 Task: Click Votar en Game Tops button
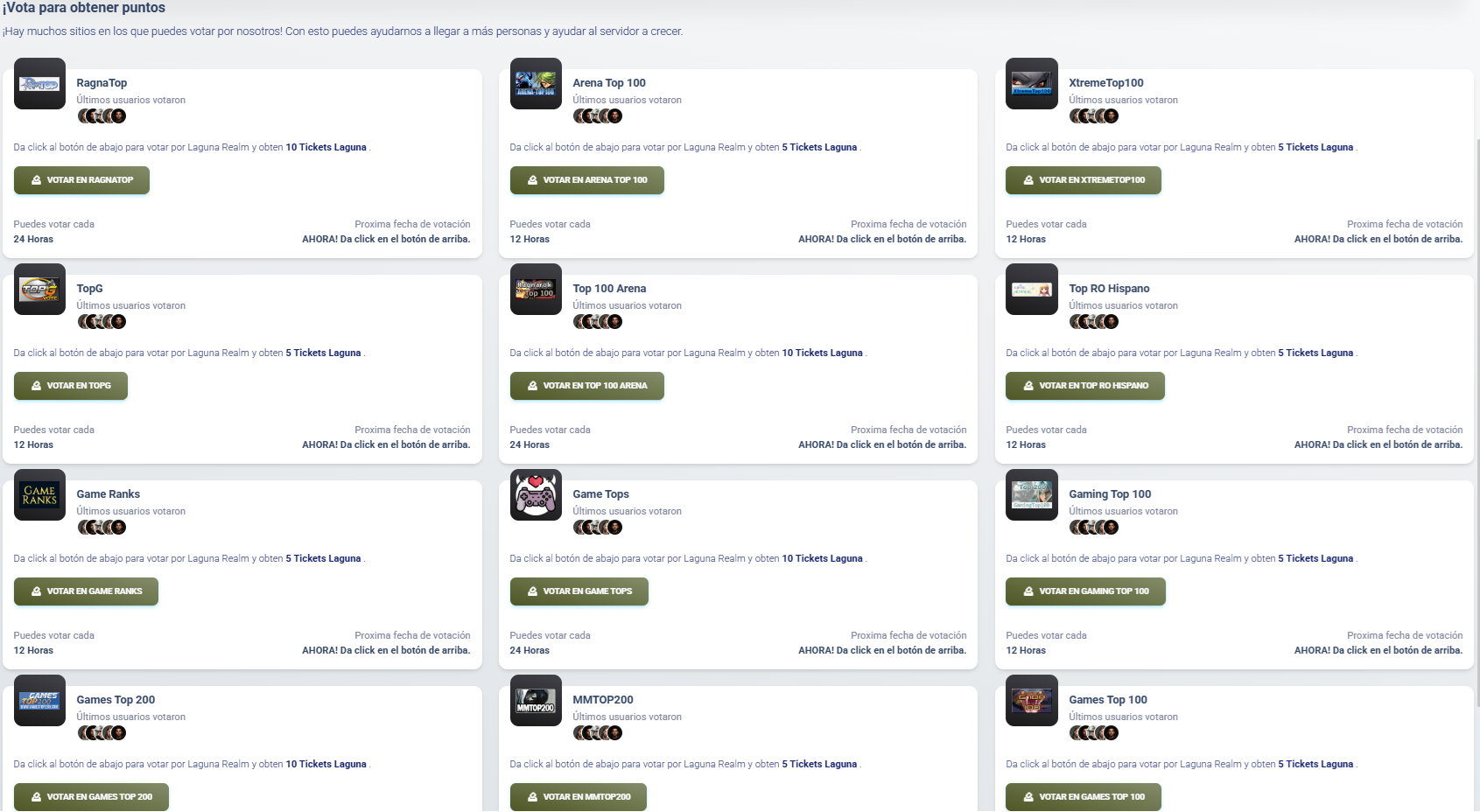click(x=579, y=591)
